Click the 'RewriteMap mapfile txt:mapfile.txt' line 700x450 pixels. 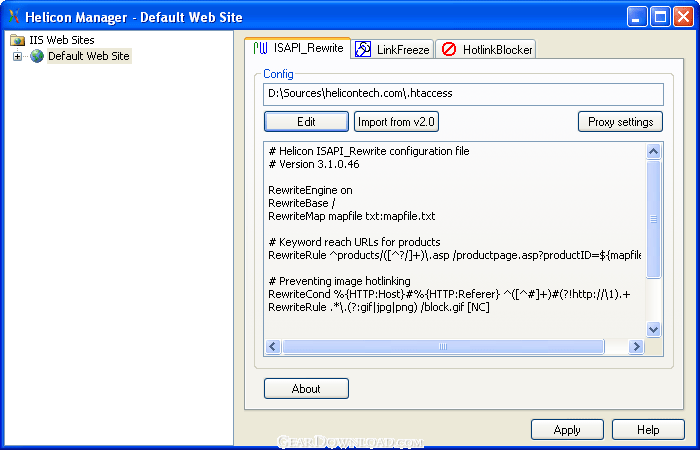pyautogui.click(x=352, y=216)
